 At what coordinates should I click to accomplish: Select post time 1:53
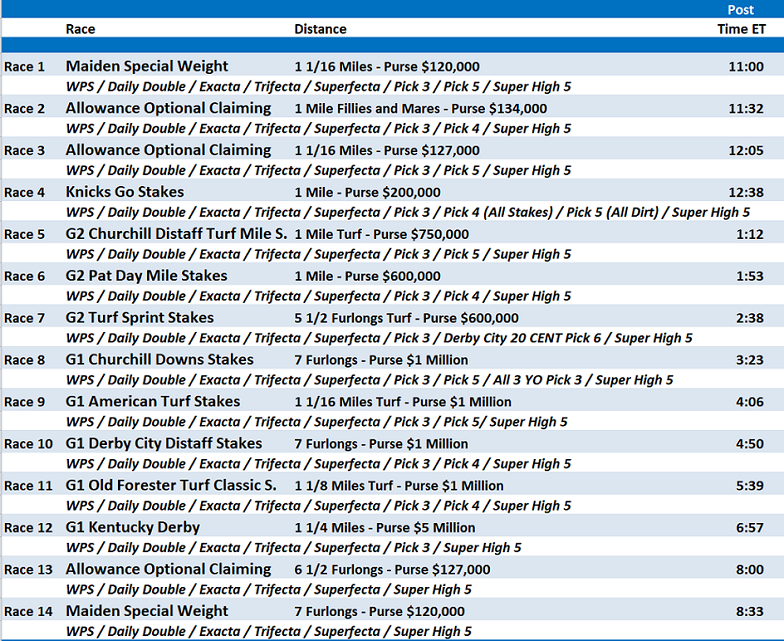pyautogui.click(x=750, y=276)
